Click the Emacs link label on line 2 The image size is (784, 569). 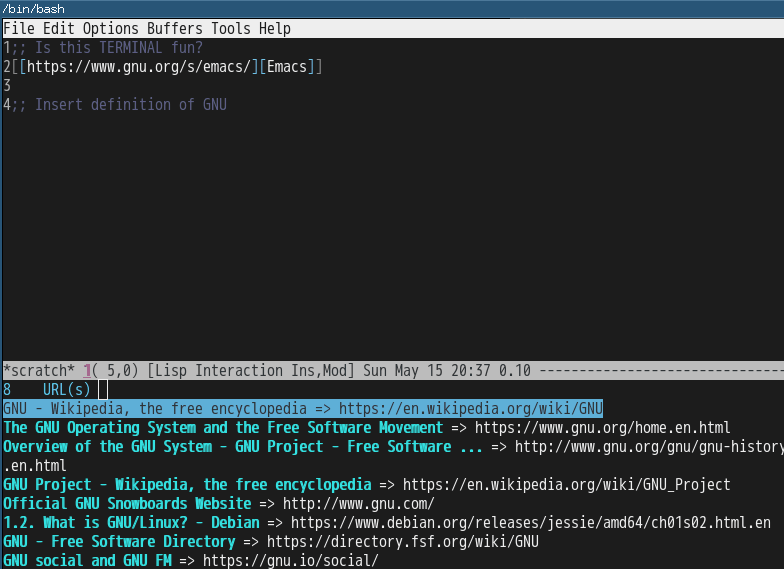286,66
